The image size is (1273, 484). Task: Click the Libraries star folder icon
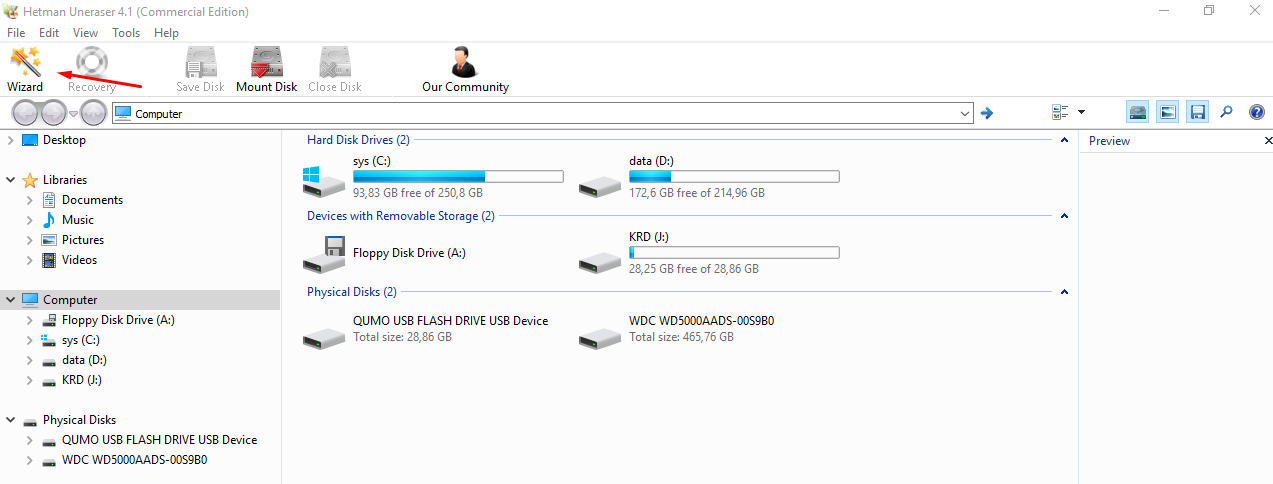point(30,180)
